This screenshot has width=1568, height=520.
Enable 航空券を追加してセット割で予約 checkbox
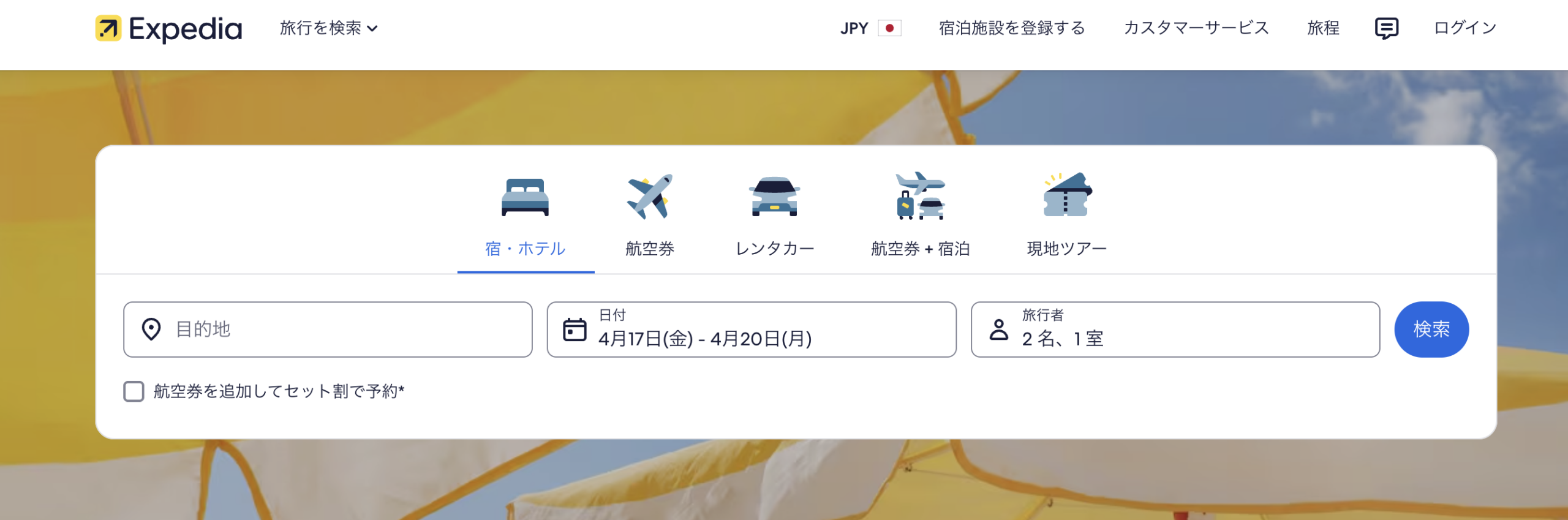pos(134,391)
